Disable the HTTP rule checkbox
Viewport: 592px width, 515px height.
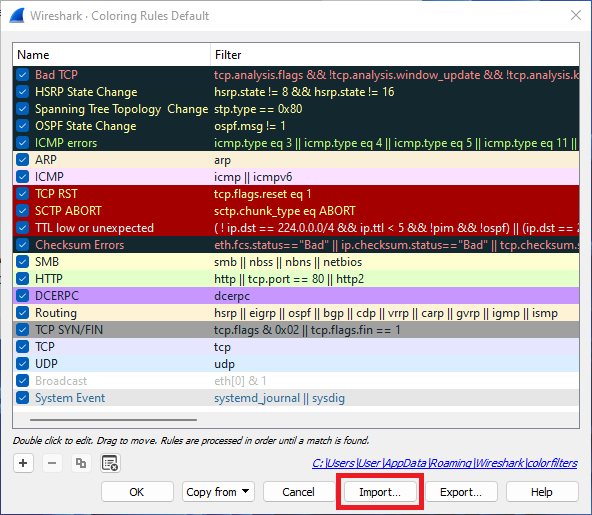pyautogui.click(x=23, y=279)
